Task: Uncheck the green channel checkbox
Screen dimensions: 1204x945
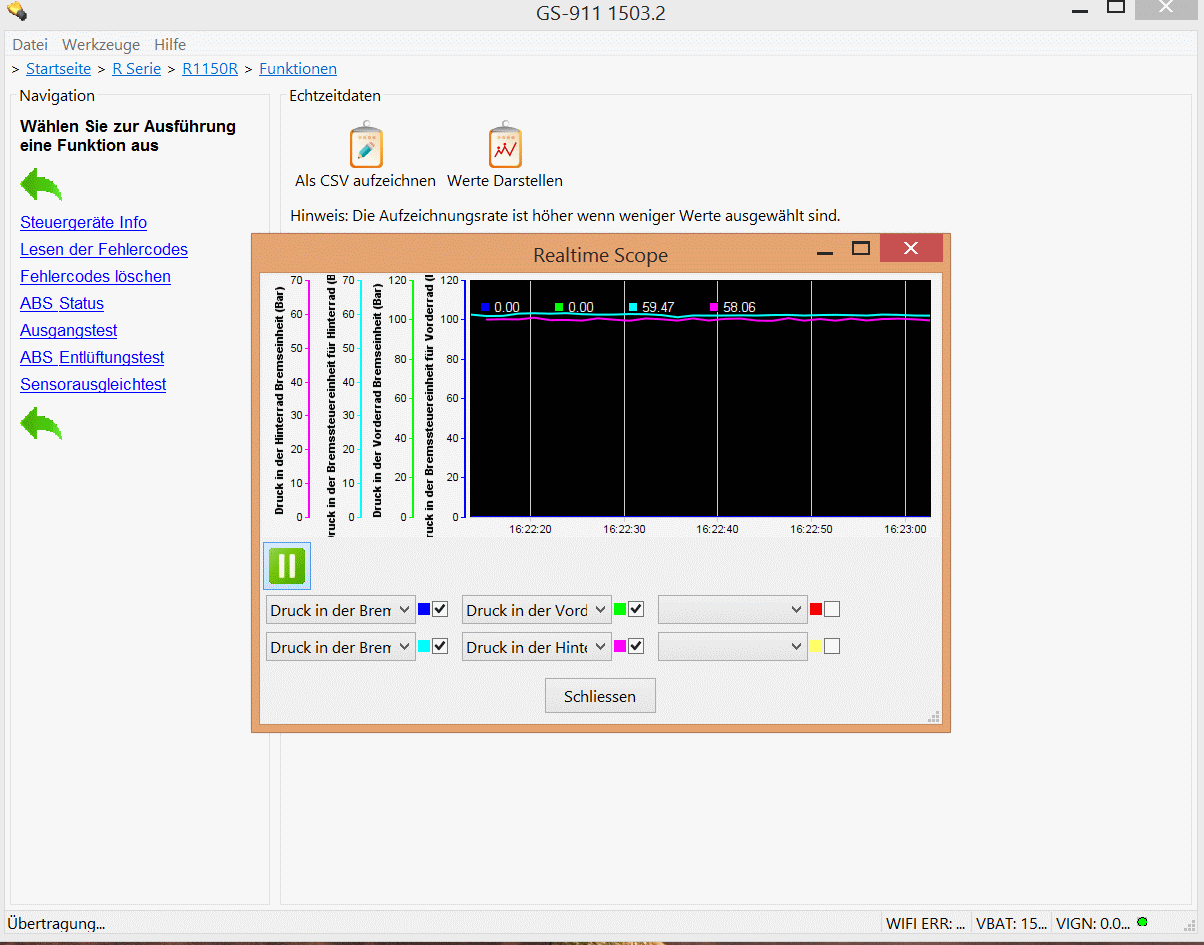Action: coord(636,609)
